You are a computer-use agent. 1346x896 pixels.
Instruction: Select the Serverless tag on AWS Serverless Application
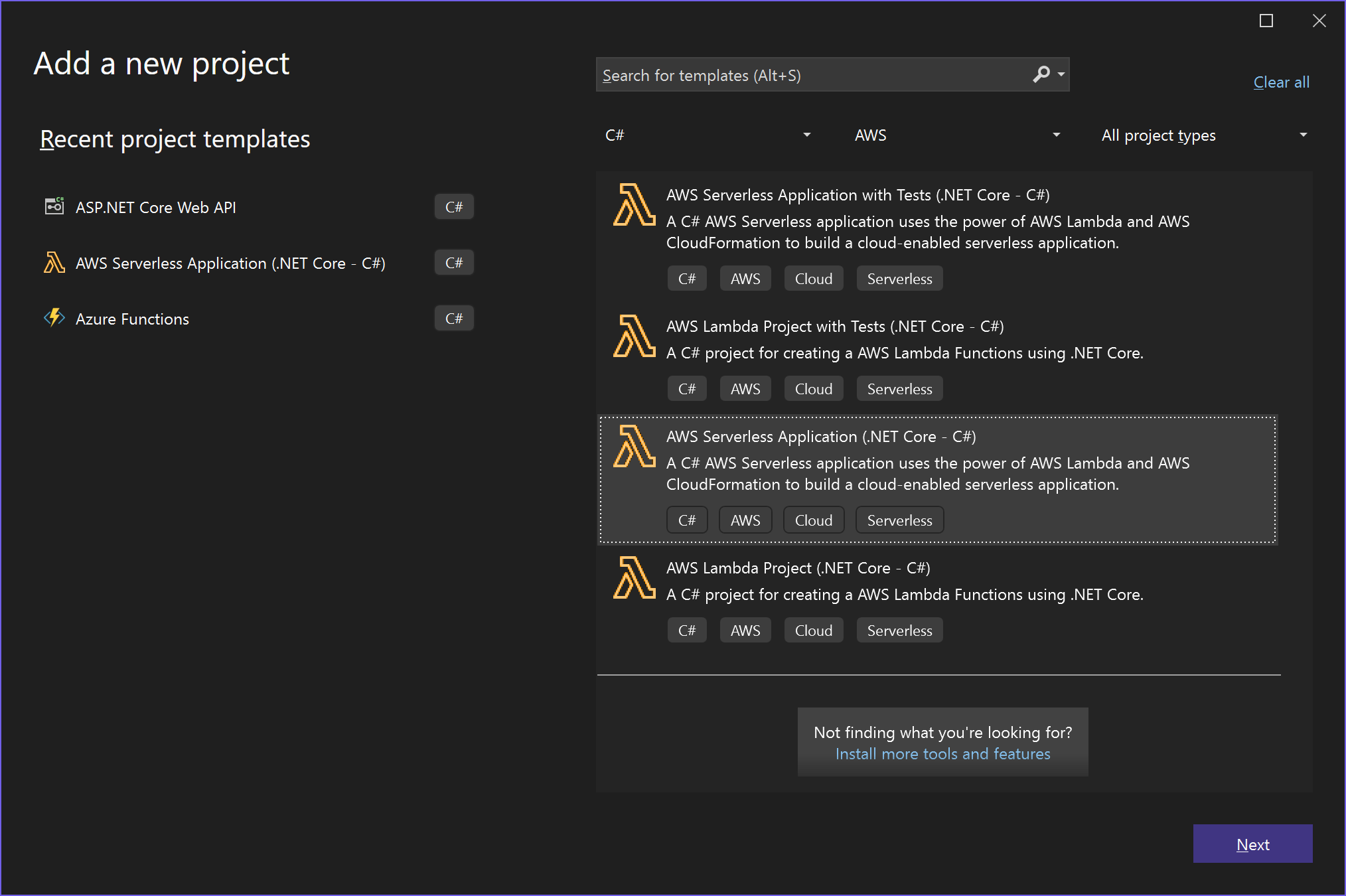(899, 520)
